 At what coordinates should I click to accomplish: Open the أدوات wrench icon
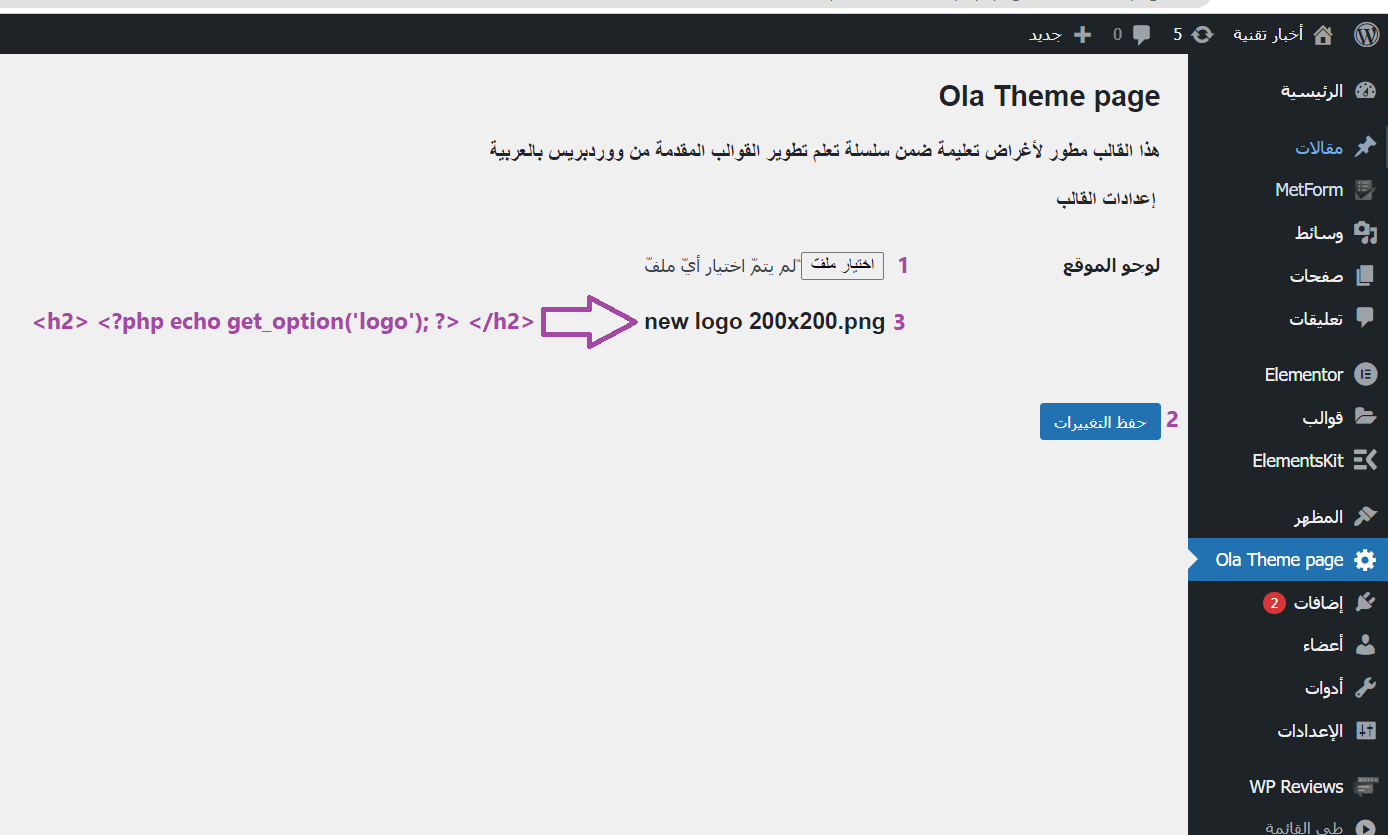(1365, 688)
